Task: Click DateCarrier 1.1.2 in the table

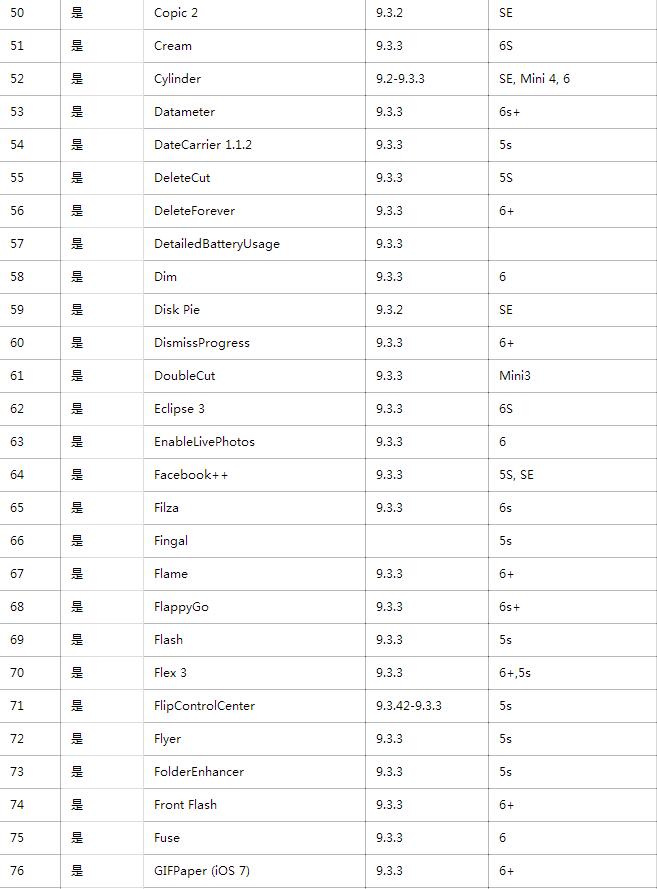Action: click(x=203, y=145)
